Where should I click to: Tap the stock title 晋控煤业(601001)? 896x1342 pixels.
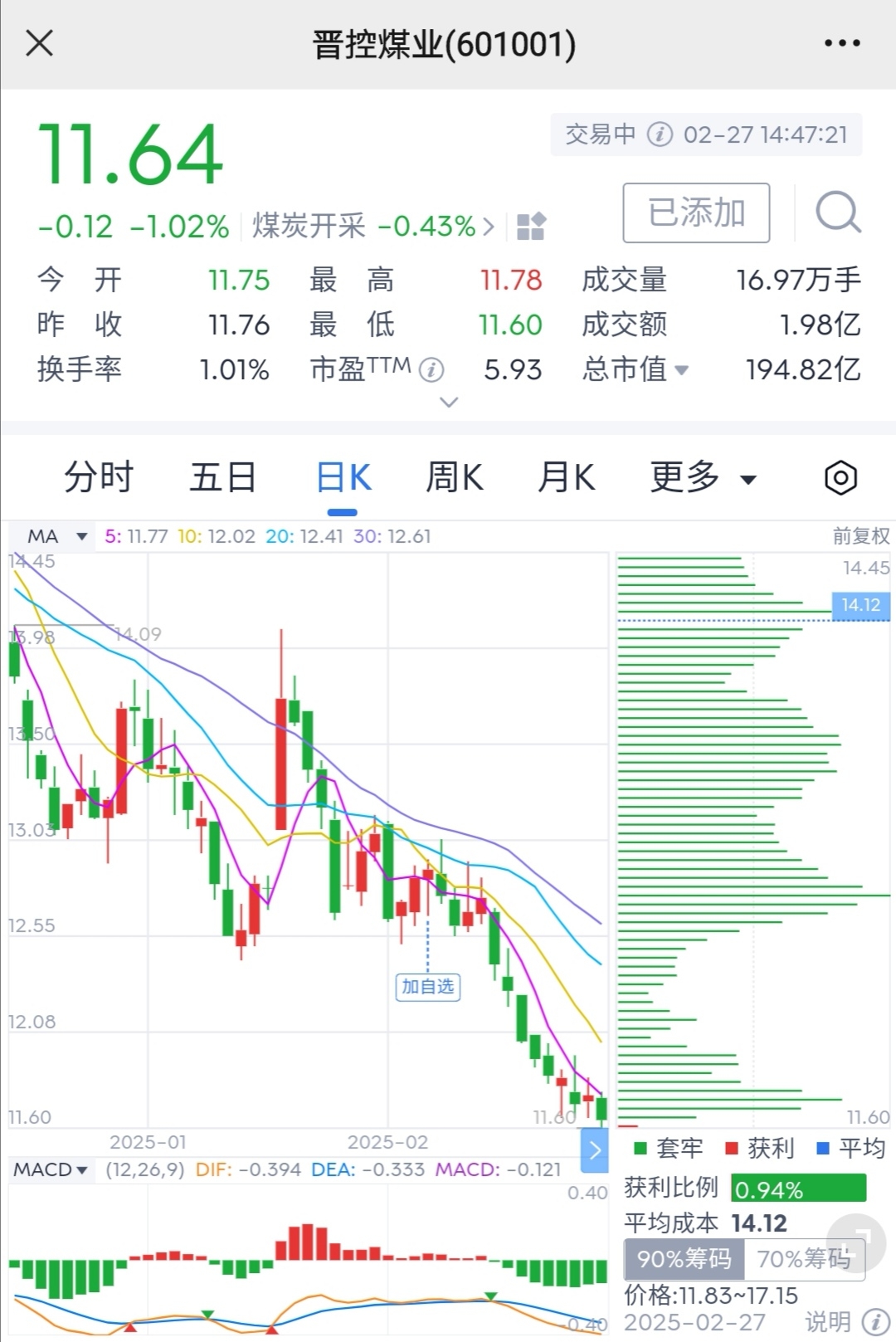tap(444, 44)
